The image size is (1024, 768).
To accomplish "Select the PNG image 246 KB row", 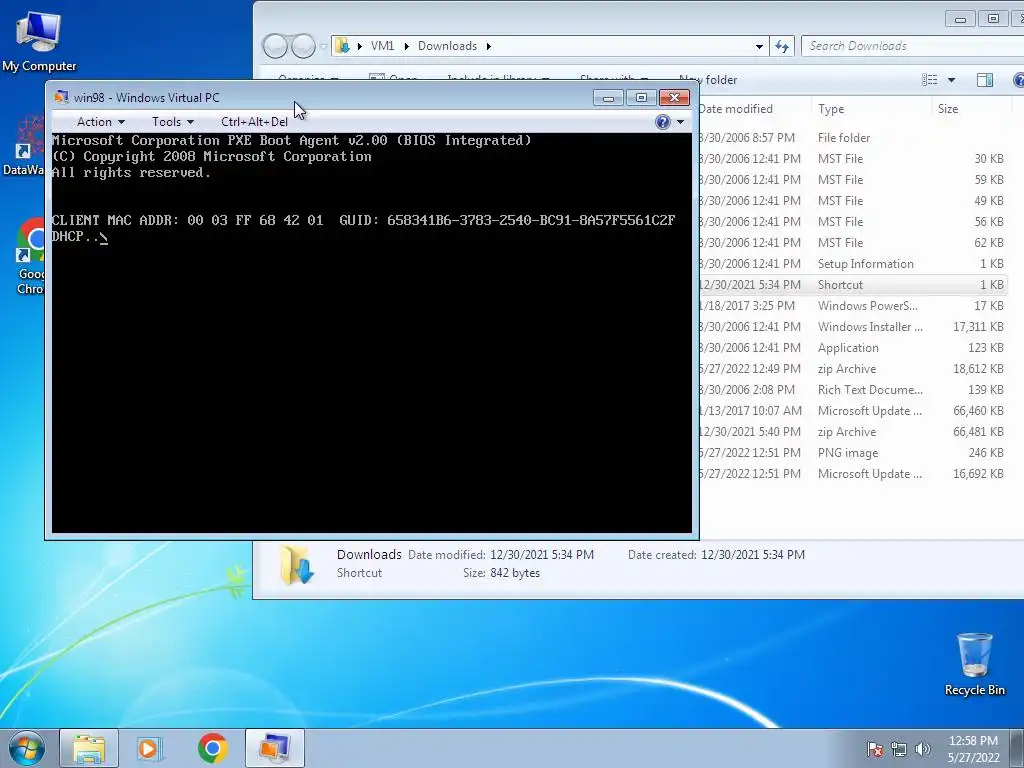I will pyautogui.click(x=853, y=453).
